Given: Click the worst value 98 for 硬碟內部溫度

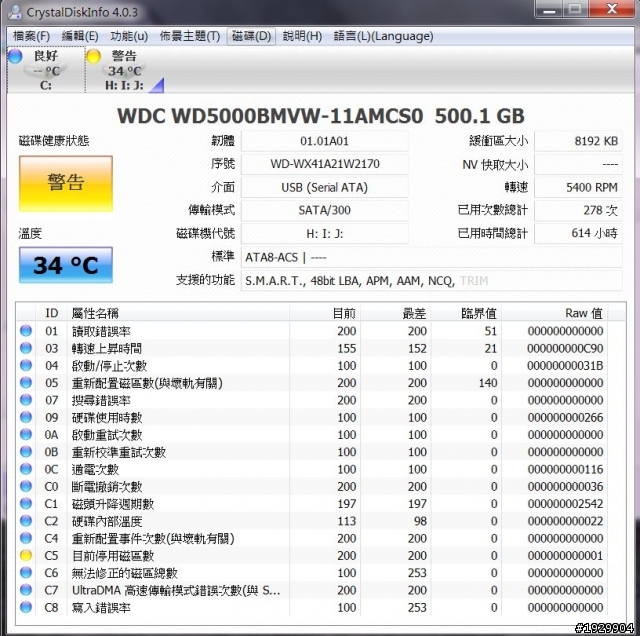Looking at the screenshot, I should pyautogui.click(x=420, y=521).
